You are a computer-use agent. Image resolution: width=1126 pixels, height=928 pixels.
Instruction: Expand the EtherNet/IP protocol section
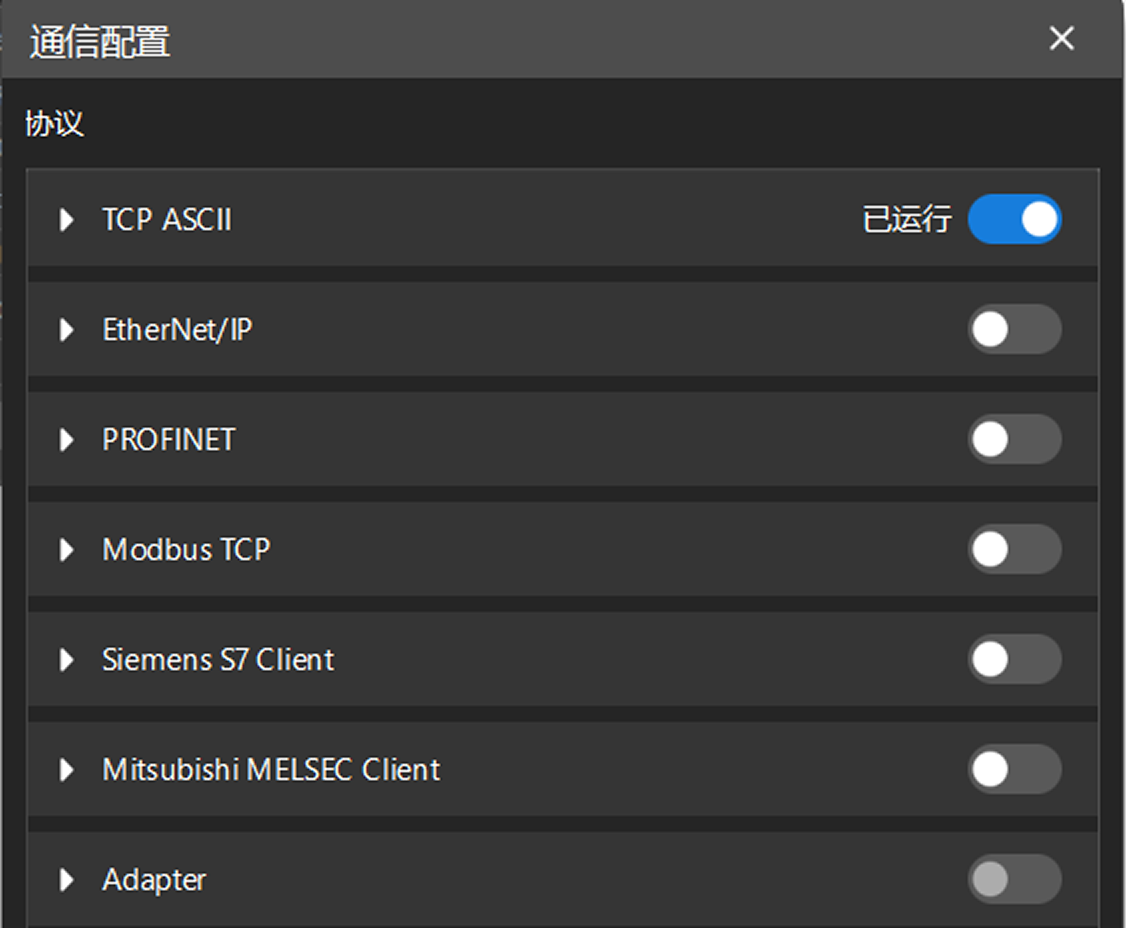click(66, 330)
